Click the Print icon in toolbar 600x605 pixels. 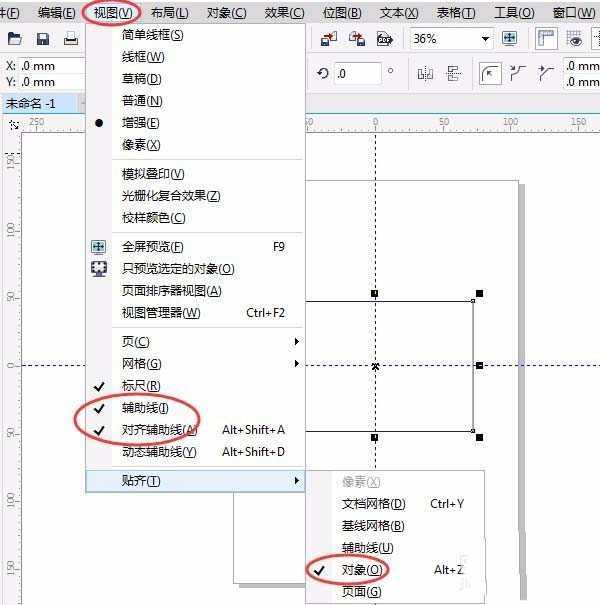(71, 39)
